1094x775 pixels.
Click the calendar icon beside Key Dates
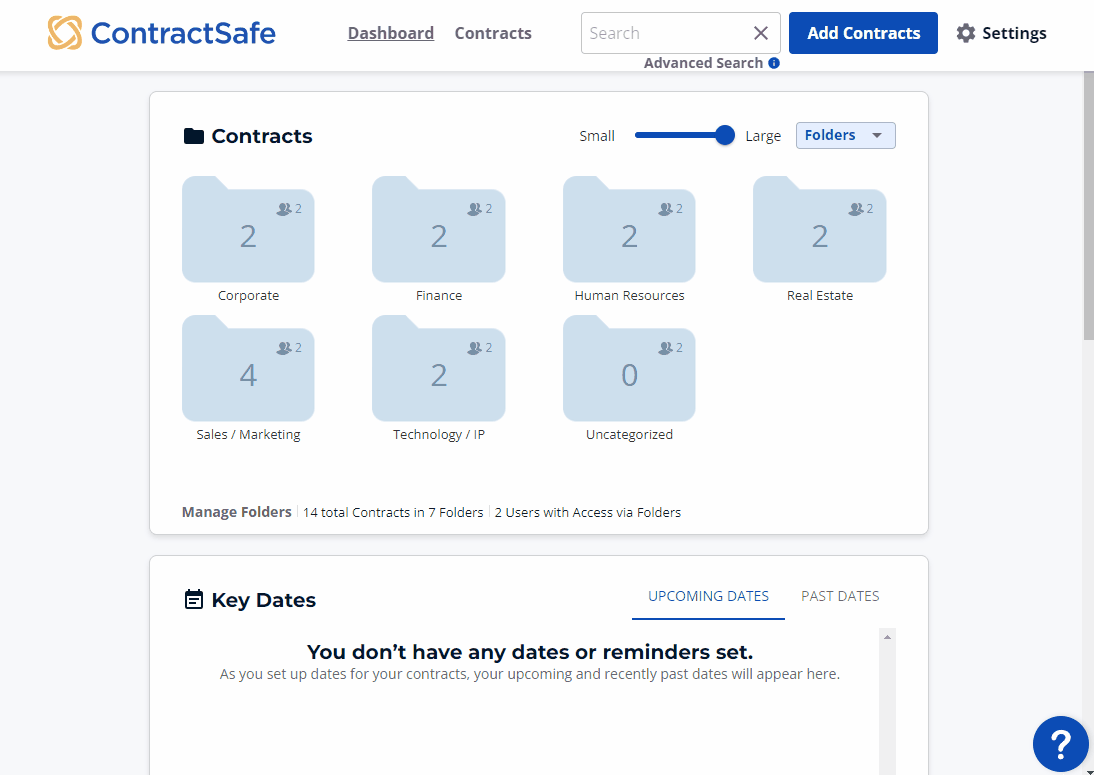193,599
